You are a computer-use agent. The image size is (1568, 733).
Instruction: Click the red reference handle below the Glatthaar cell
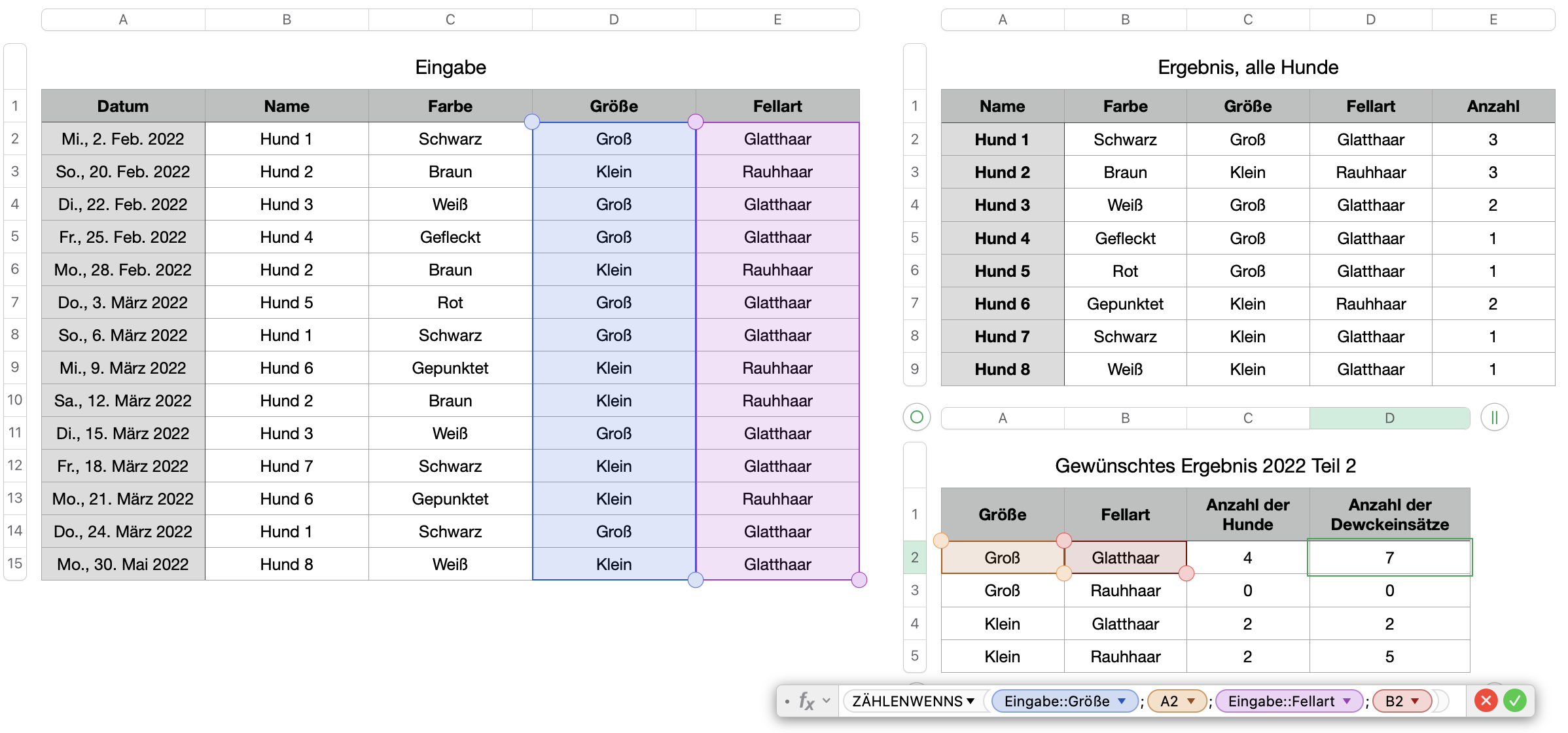point(1186,574)
